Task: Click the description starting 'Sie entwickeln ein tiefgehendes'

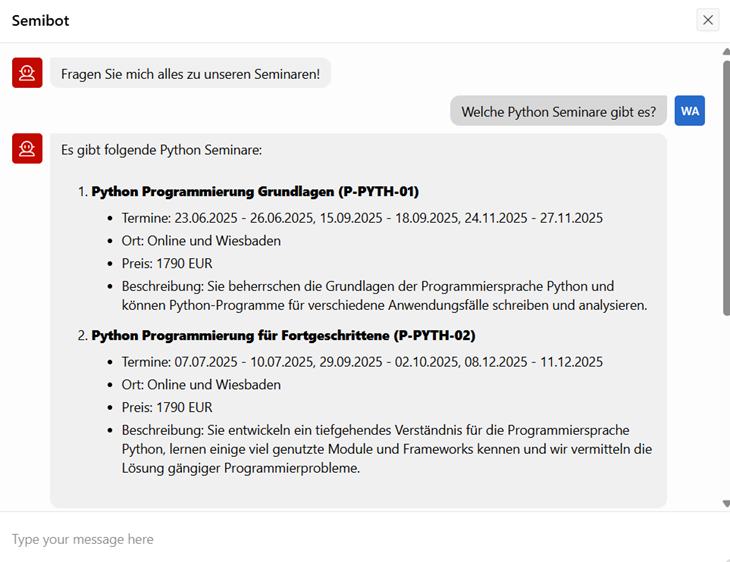Action: 387,449
